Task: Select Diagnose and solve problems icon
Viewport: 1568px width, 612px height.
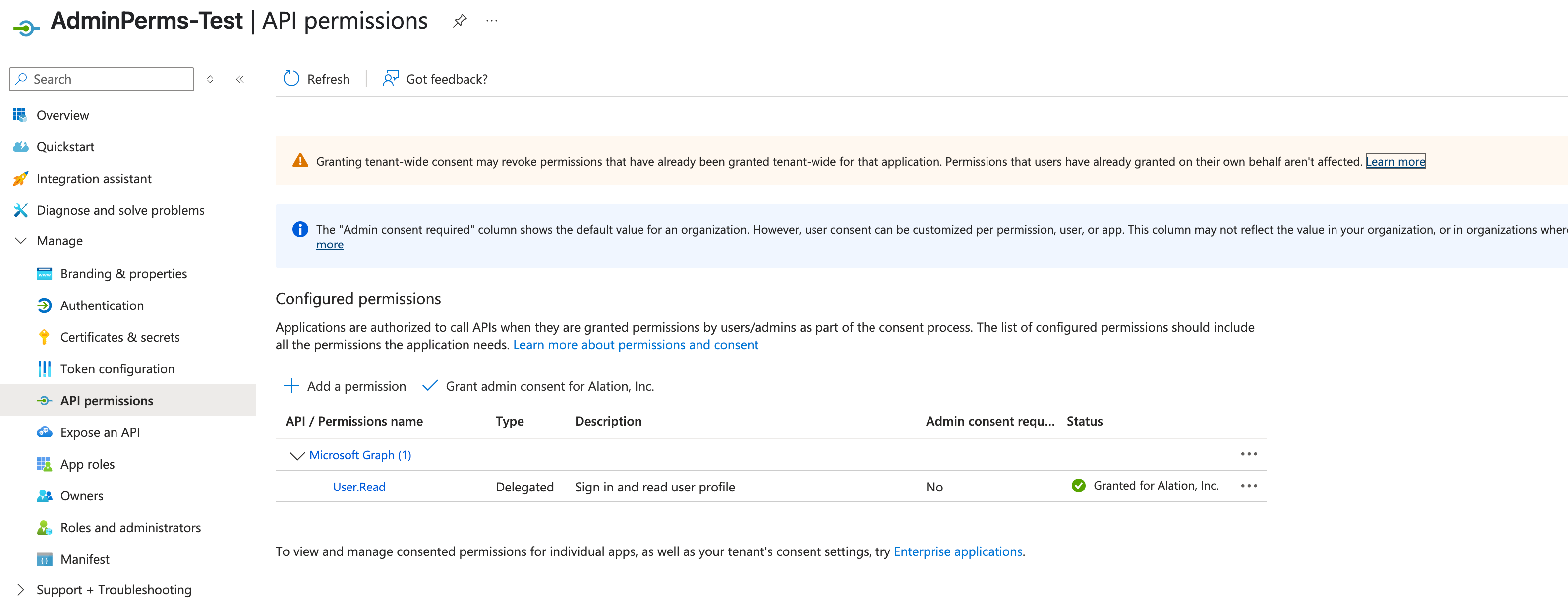Action: click(20, 210)
